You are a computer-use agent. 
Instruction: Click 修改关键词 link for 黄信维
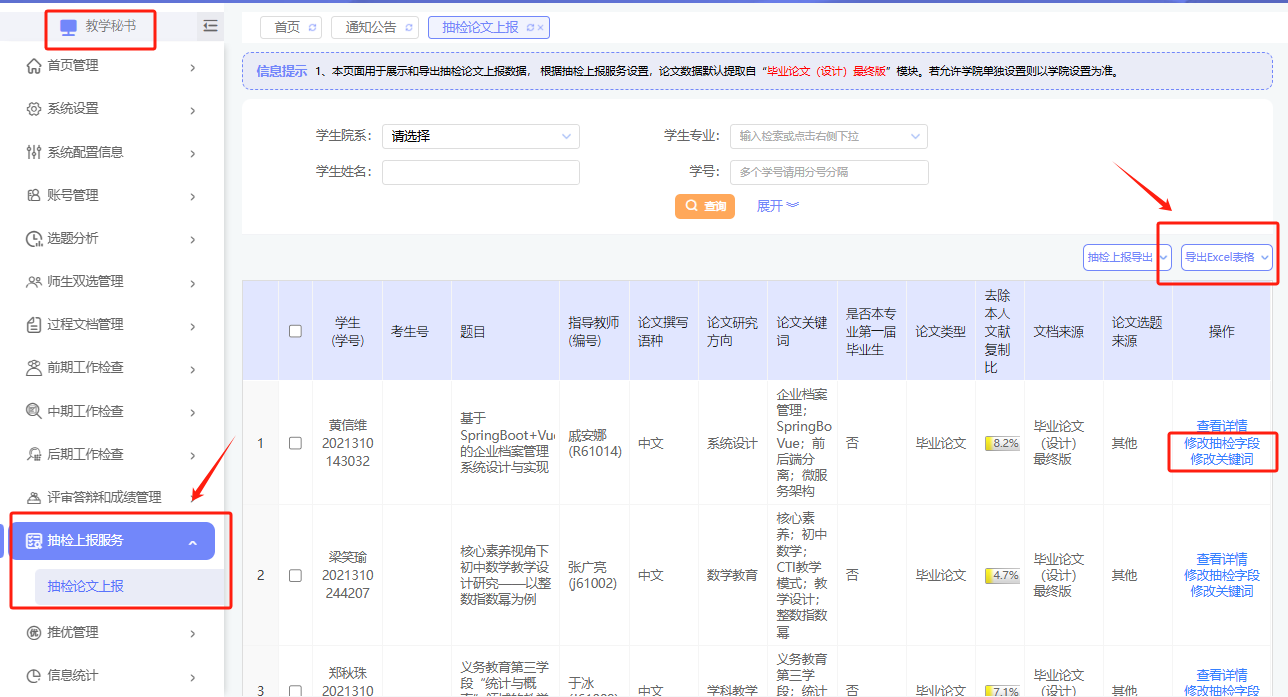pyautogui.click(x=1221, y=460)
